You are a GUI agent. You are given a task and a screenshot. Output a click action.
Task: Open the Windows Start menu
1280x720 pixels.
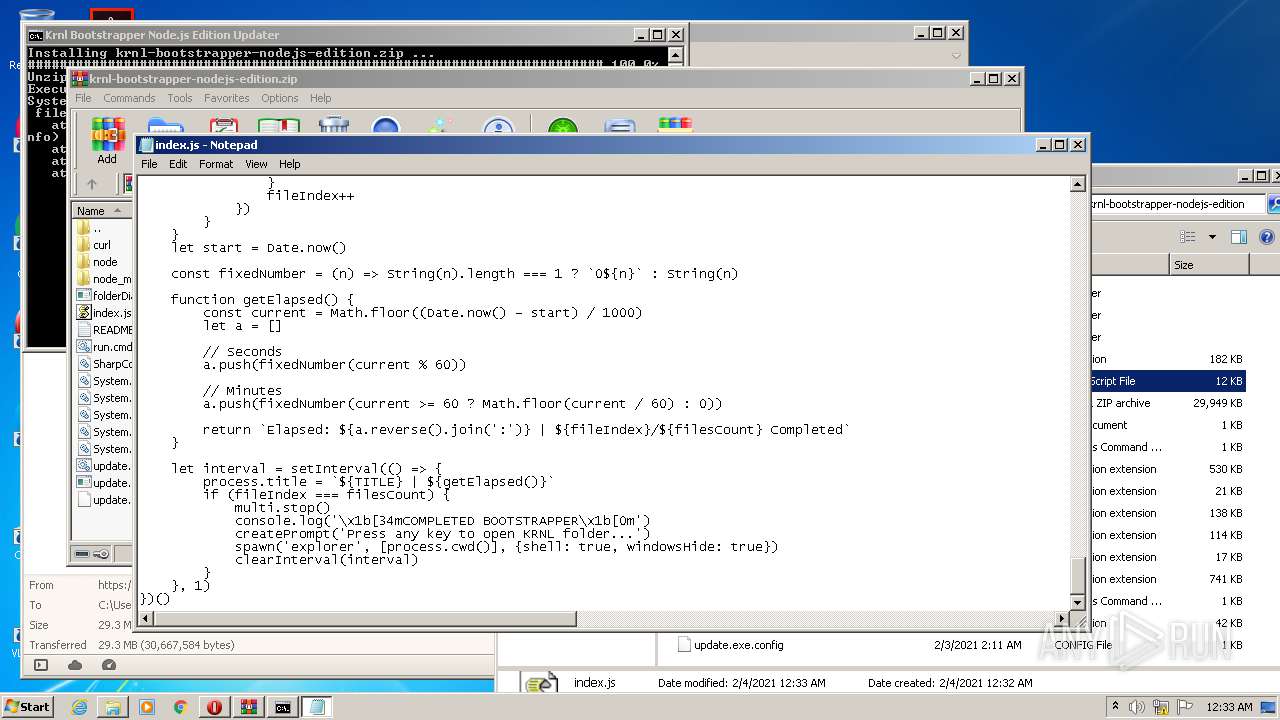[x=27, y=707]
